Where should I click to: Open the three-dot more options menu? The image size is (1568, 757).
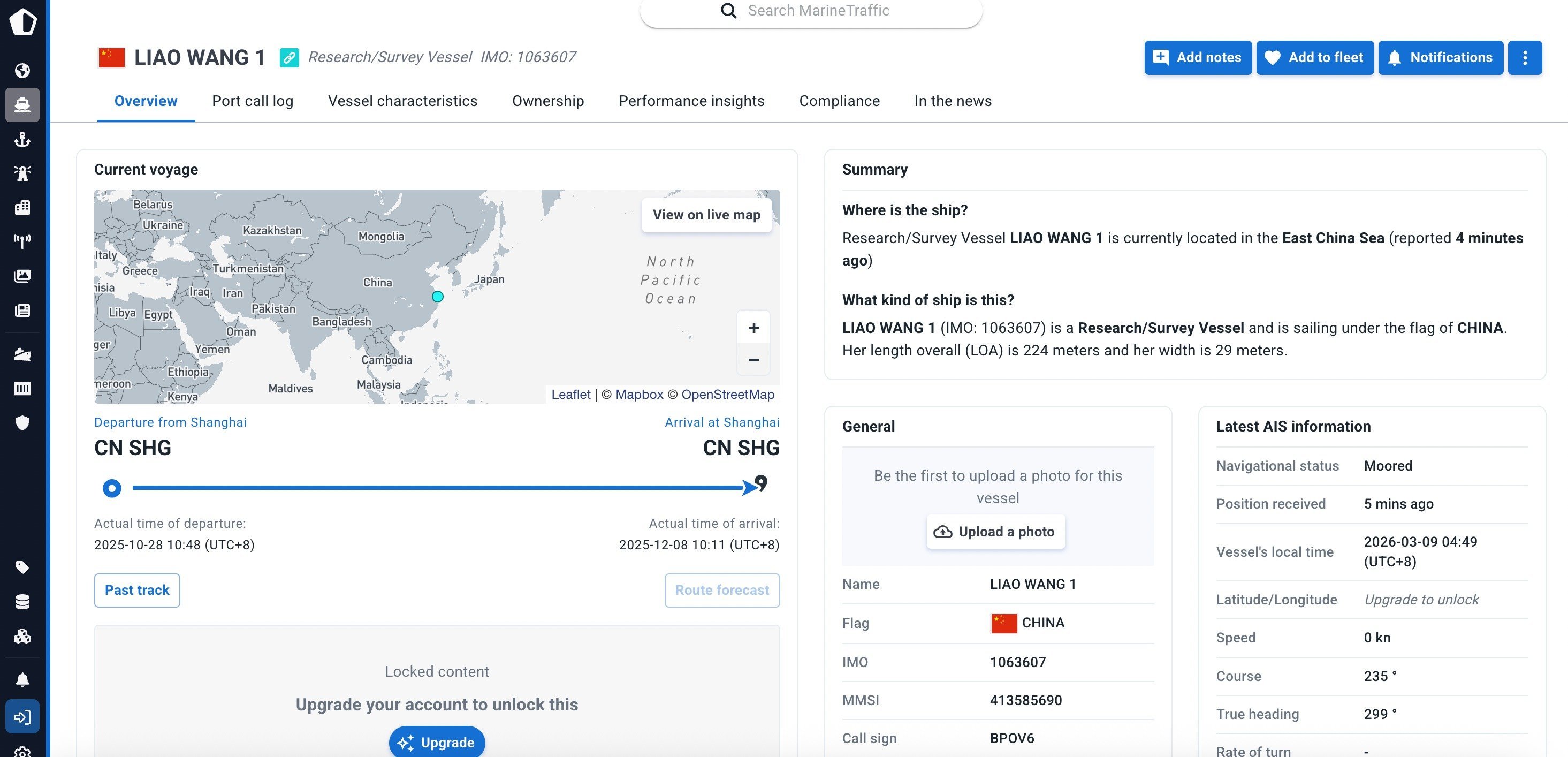click(x=1524, y=58)
